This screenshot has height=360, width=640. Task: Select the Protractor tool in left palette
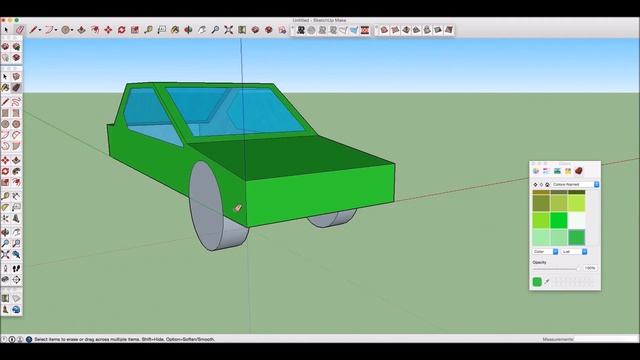pos(5,208)
